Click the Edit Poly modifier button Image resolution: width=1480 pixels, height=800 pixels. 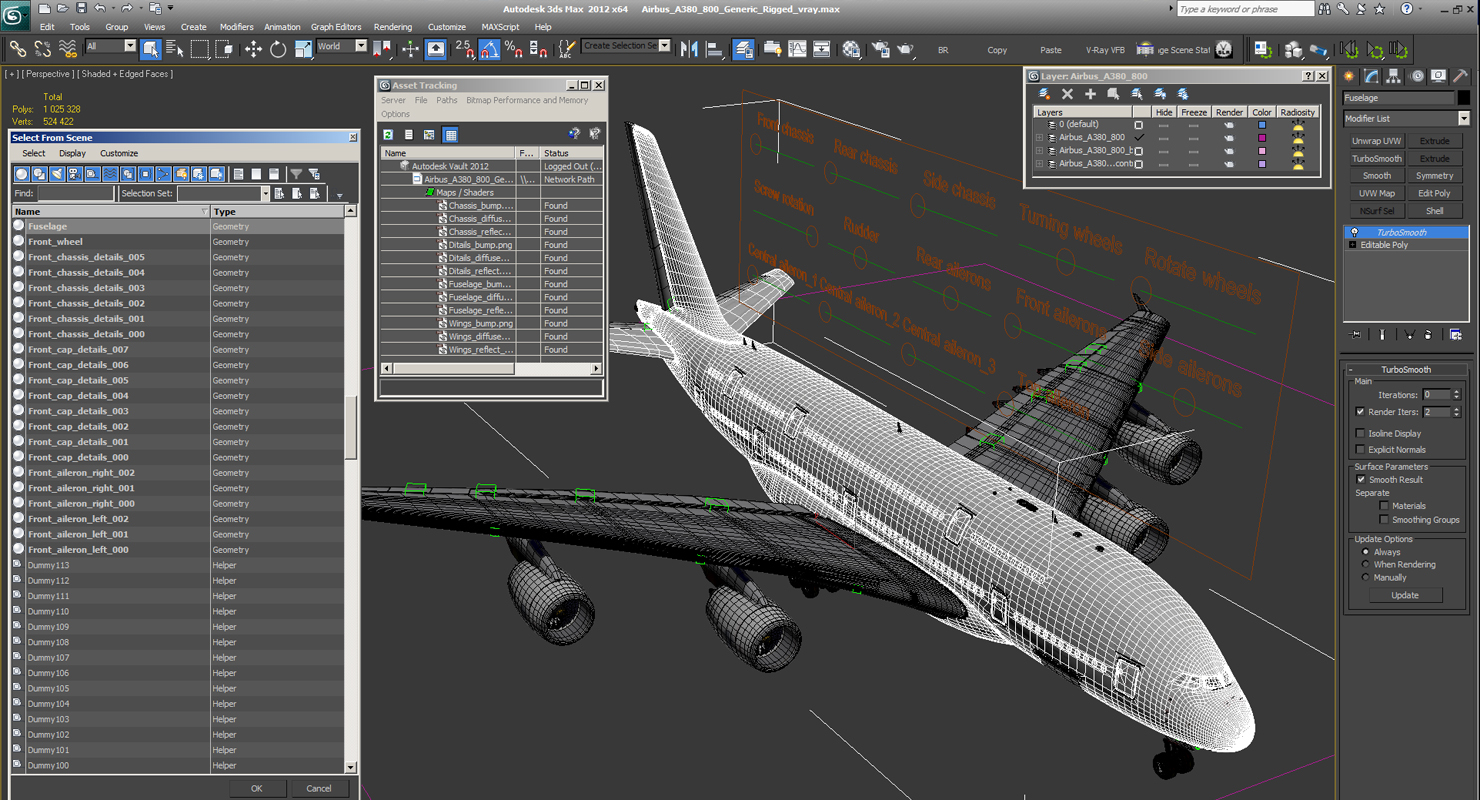coord(1434,194)
